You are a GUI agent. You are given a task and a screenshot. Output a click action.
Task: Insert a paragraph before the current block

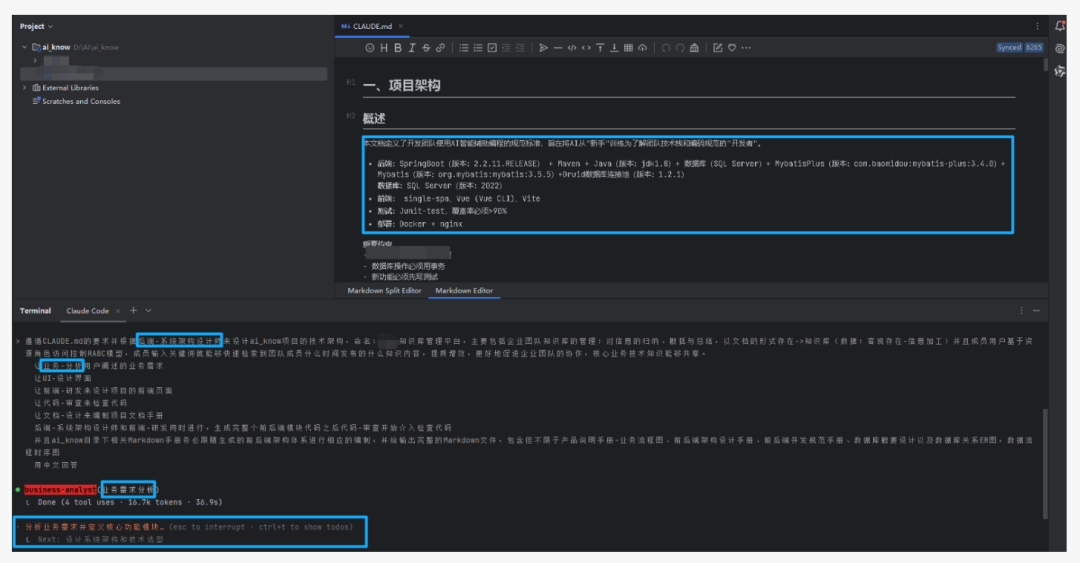coord(600,48)
